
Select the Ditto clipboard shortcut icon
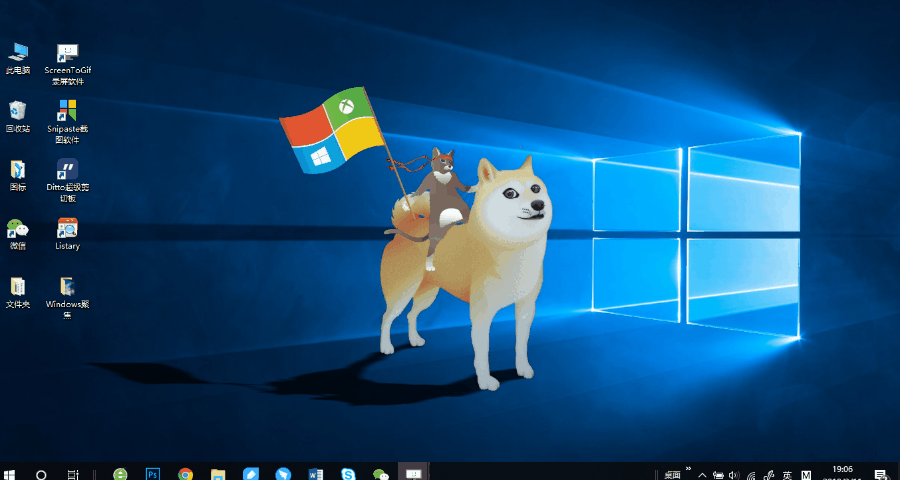click(x=68, y=180)
